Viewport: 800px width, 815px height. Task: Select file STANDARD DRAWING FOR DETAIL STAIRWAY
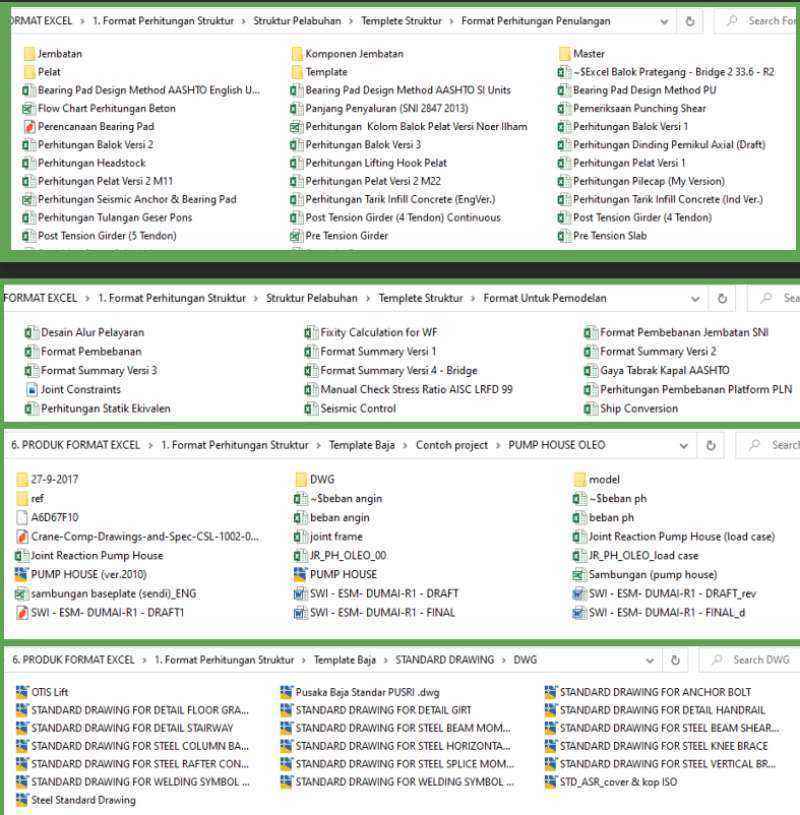(x=125, y=728)
